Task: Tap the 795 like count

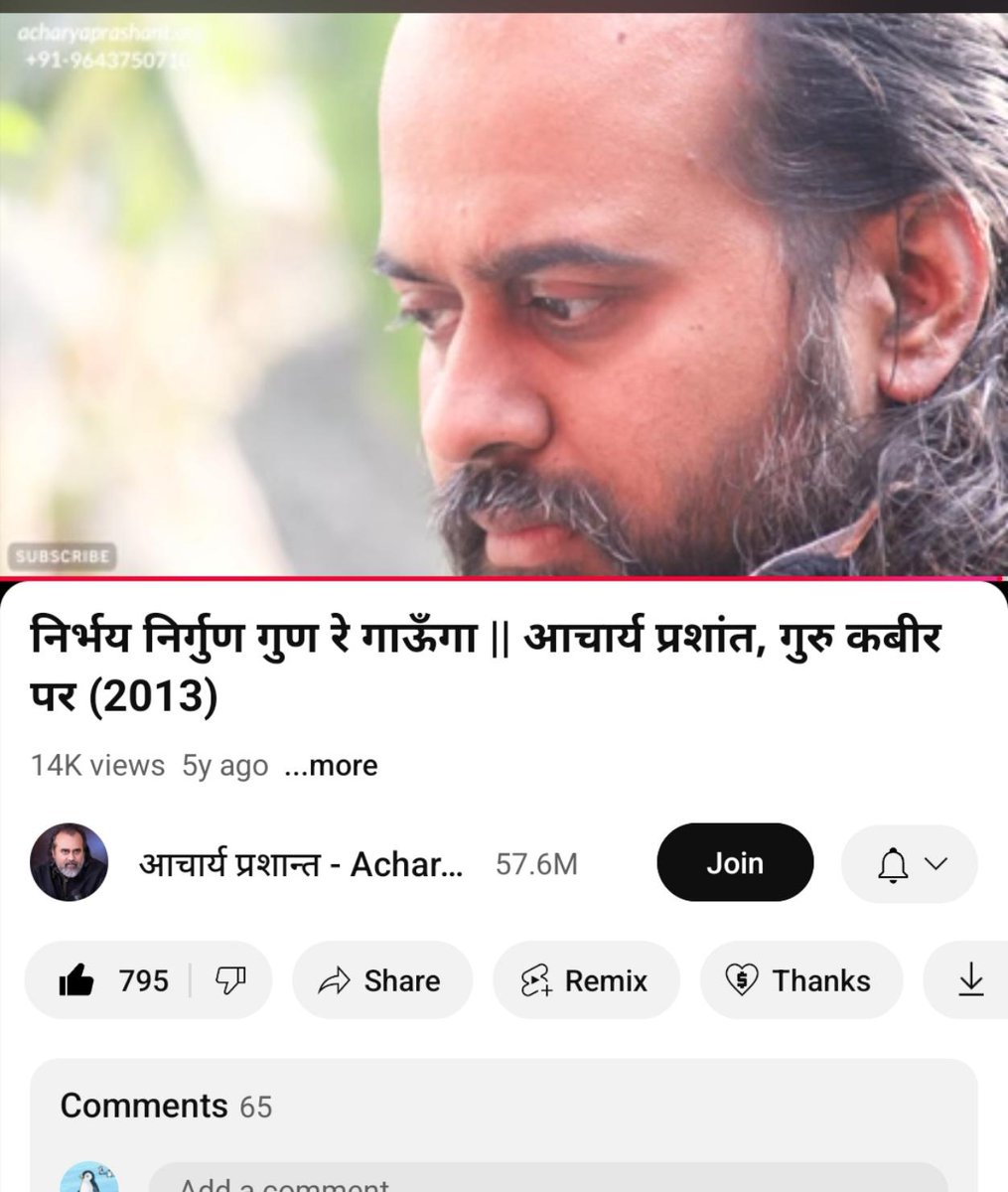Action: (x=143, y=981)
